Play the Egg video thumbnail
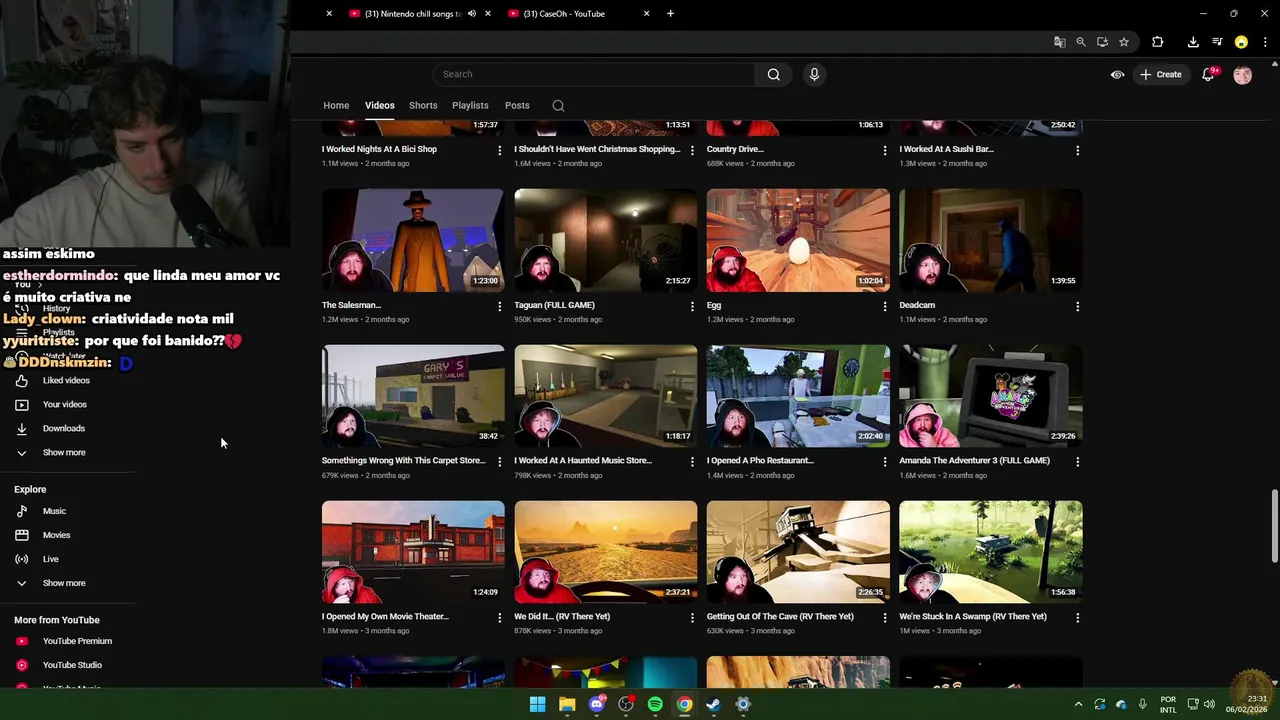The width and height of the screenshot is (1280, 720). 798,241
